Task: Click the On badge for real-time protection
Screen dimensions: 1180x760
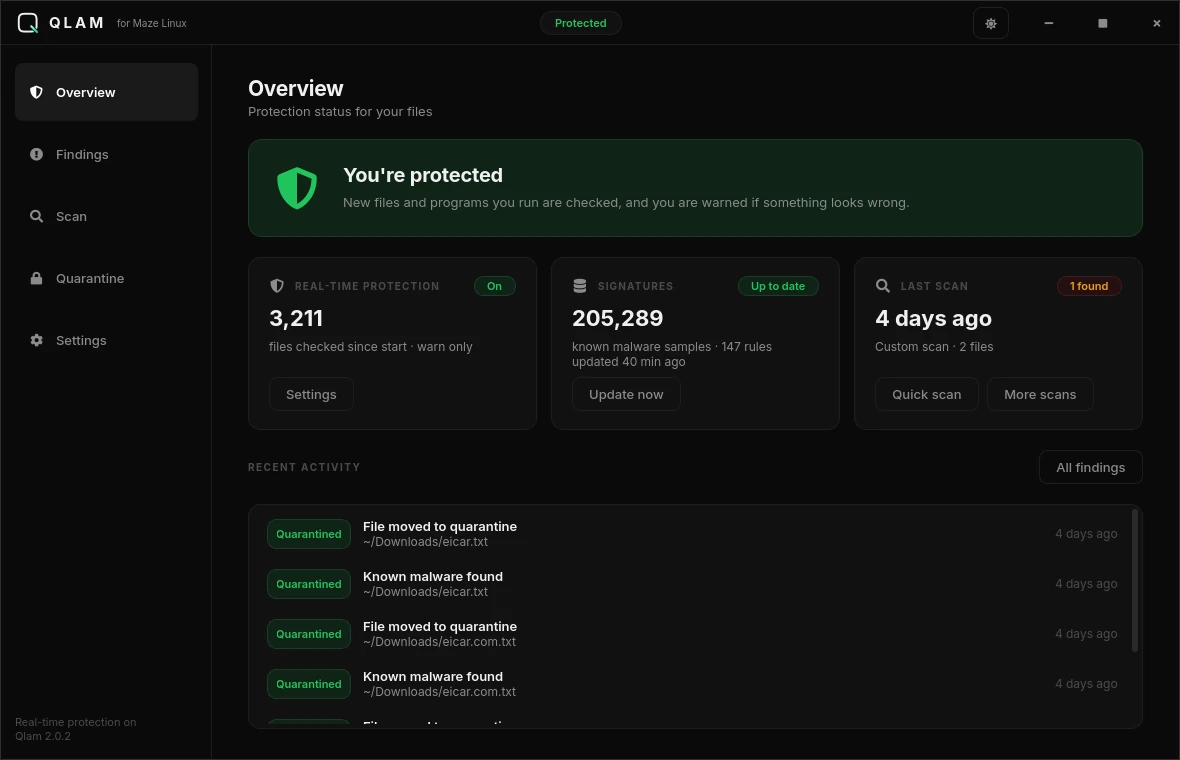Action: [494, 286]
